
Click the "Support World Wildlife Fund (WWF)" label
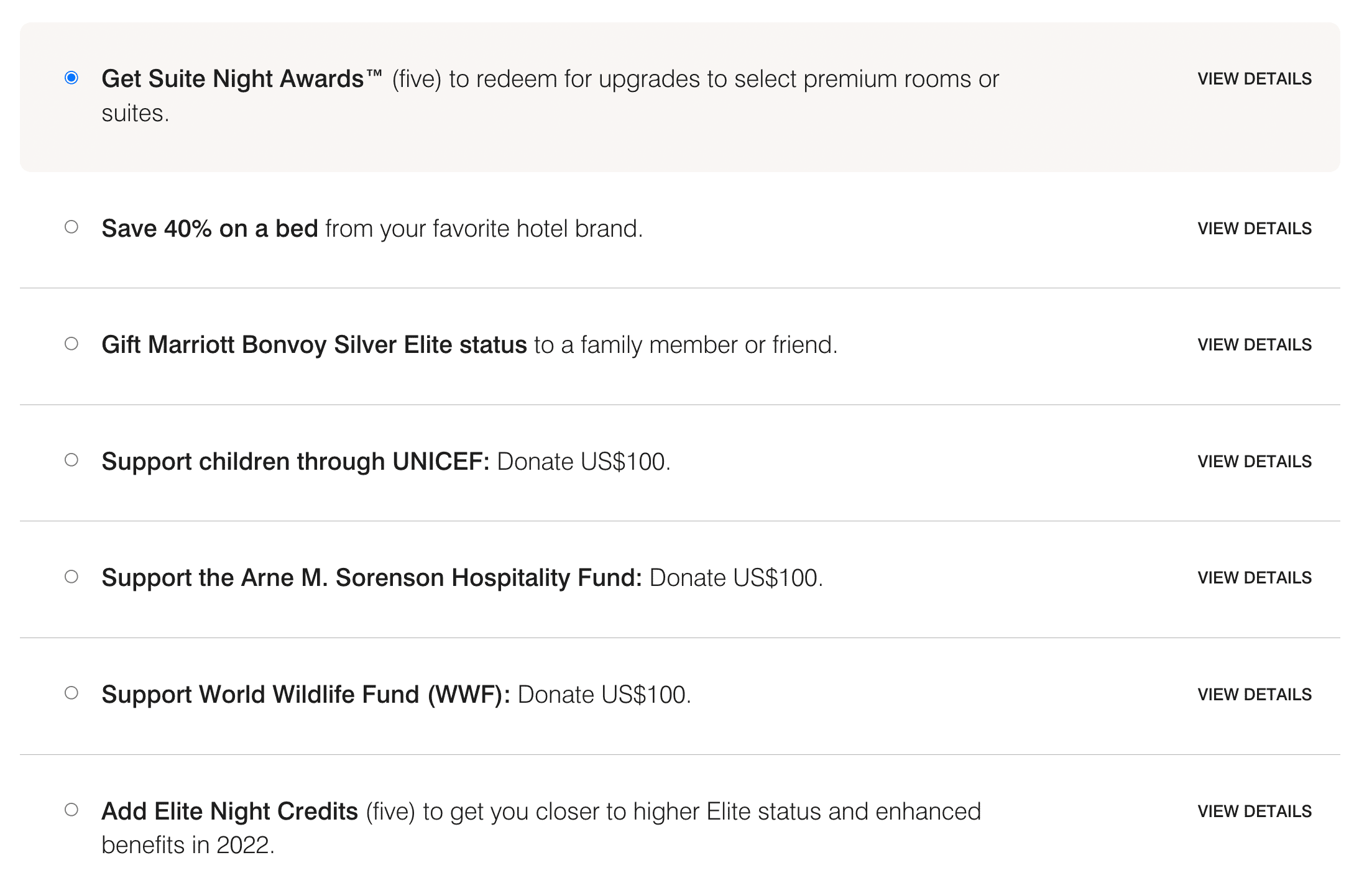pyautogui.click(x=305, y=695)
